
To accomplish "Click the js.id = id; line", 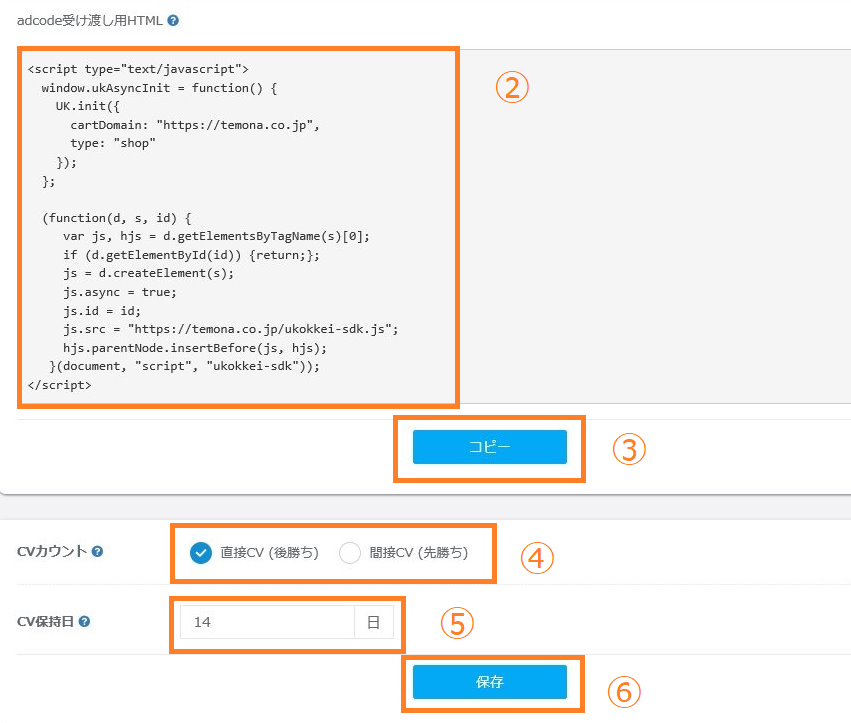I will pos(102,310).
